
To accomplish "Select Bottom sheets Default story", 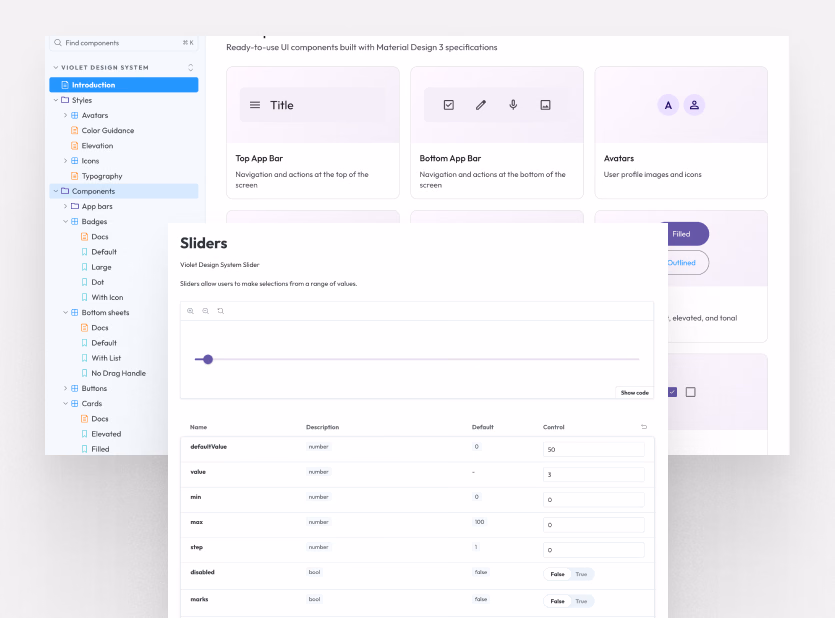I will pos(99,343).
